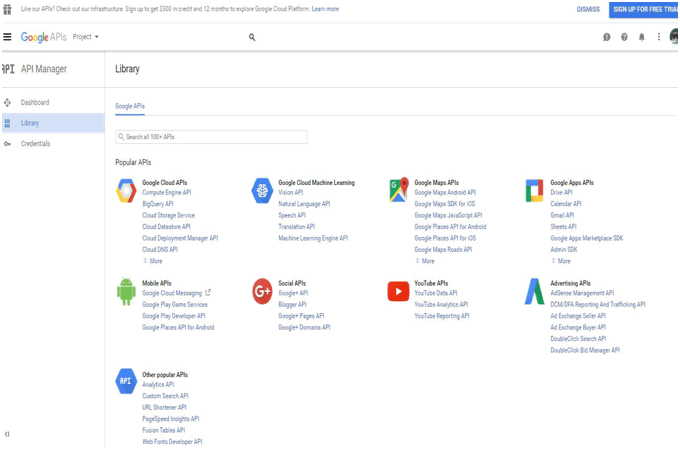Image resolution: width=680 pixels, height=450 pixels.
Task: Click the Library sidebar icon
Action: pos(7,123)
